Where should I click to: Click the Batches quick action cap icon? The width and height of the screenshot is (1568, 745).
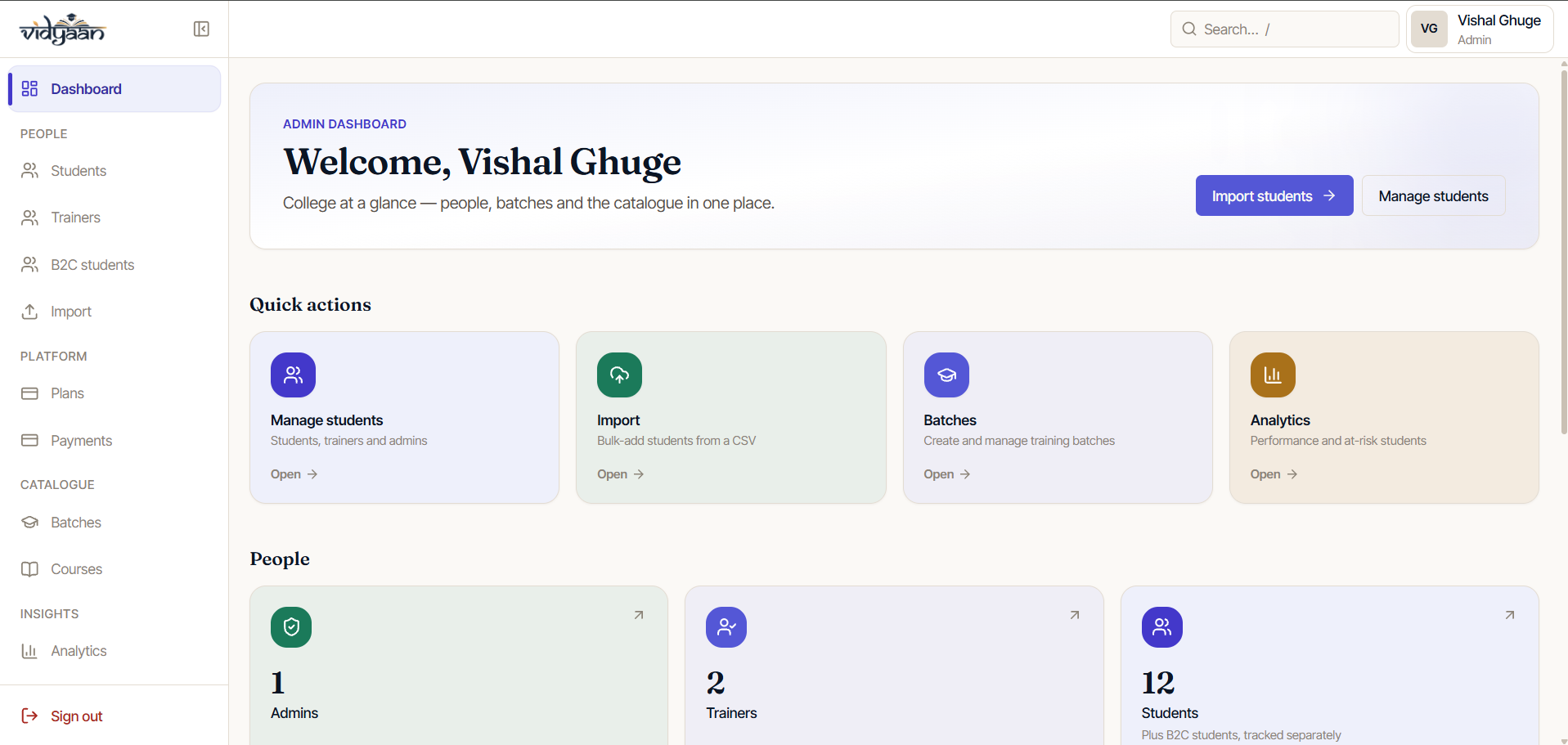(946, 375)
